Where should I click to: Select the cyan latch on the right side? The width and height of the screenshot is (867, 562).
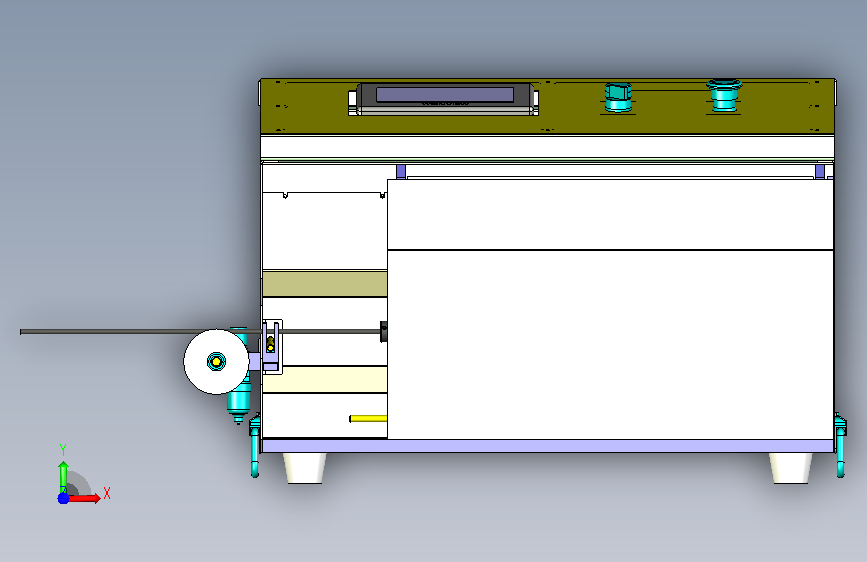[x=840, y=445]
